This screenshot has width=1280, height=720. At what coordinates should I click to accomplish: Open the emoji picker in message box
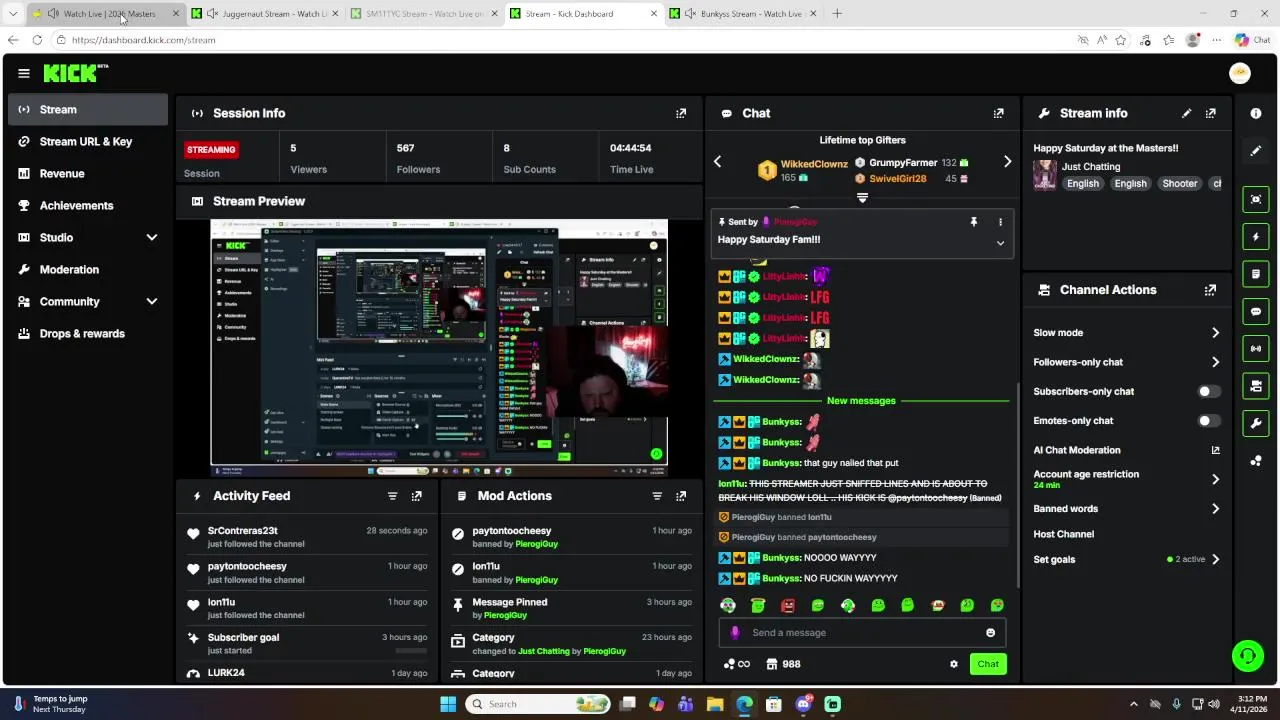tap(991, 632)
